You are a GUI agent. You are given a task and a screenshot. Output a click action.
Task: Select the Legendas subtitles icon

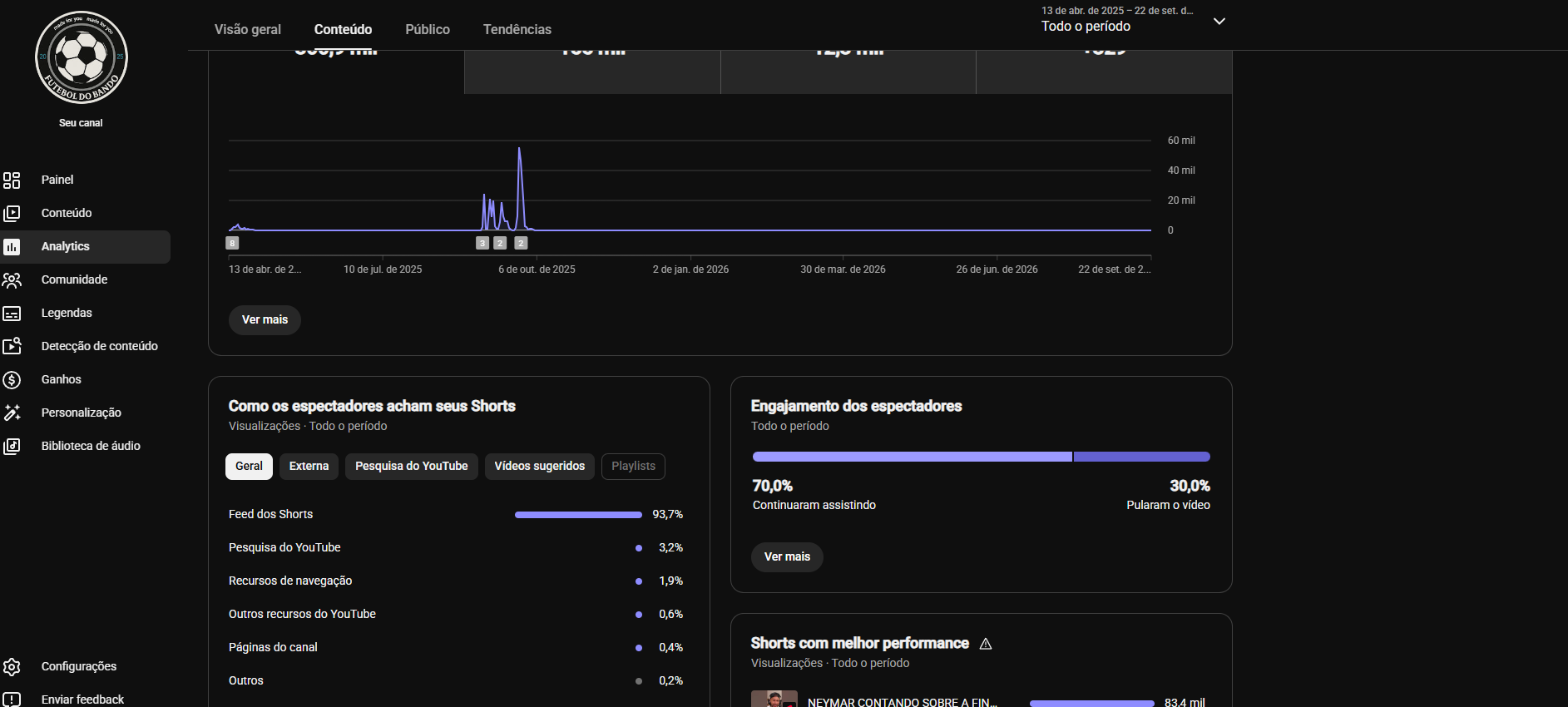click(x=12, y=313)
